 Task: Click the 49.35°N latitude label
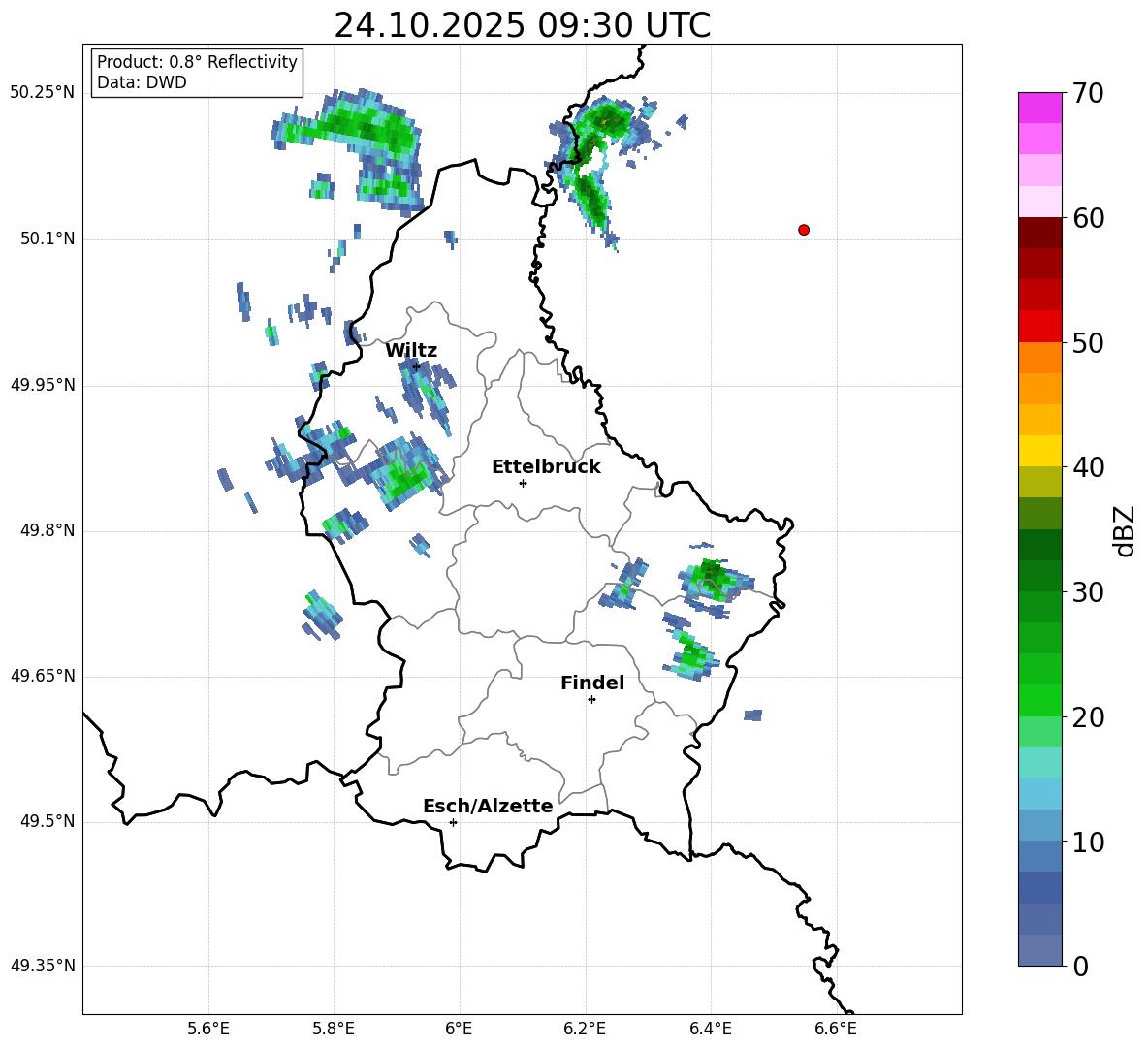(x=43, y=966)
